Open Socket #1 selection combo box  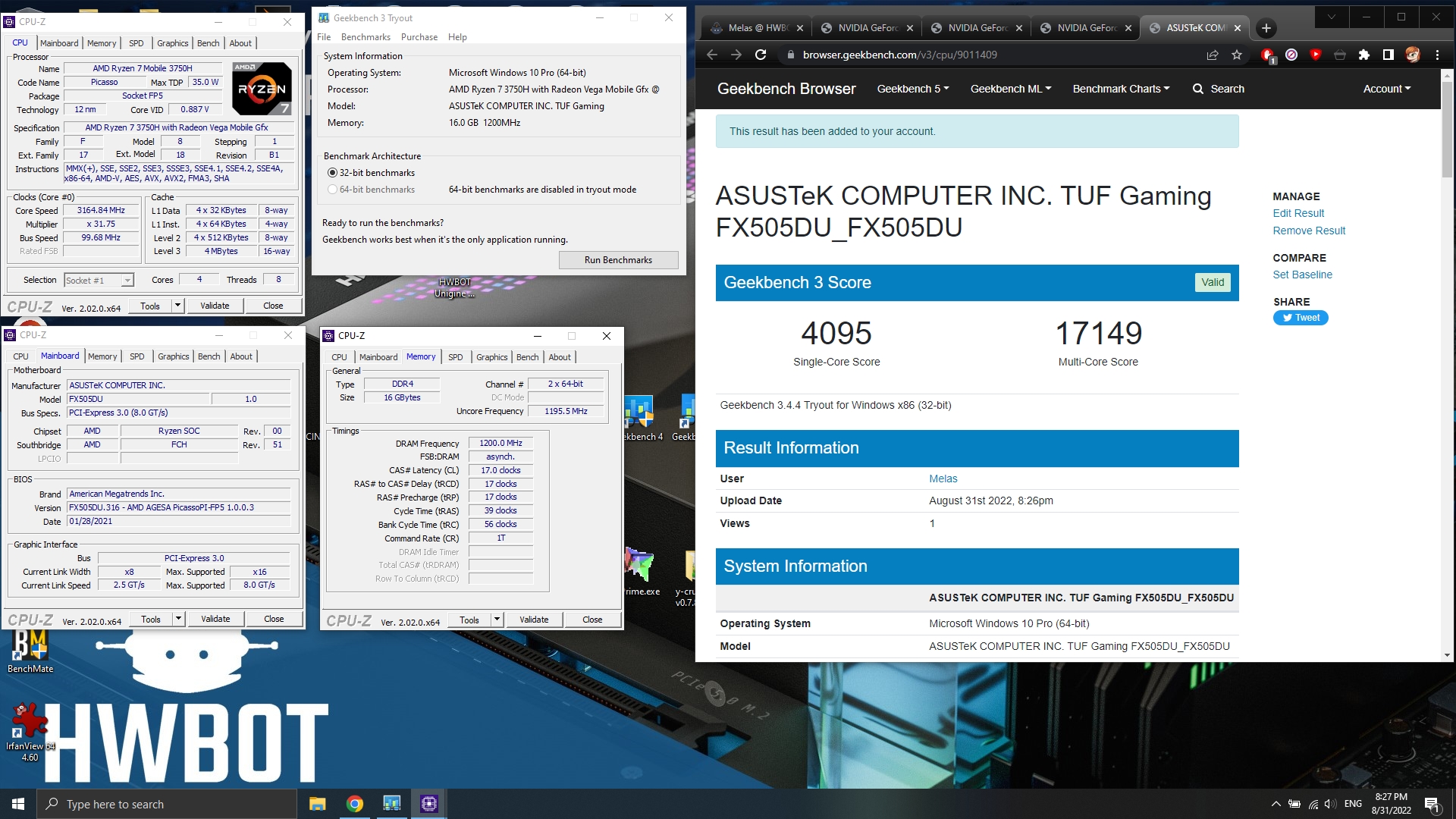click(99, 281)
